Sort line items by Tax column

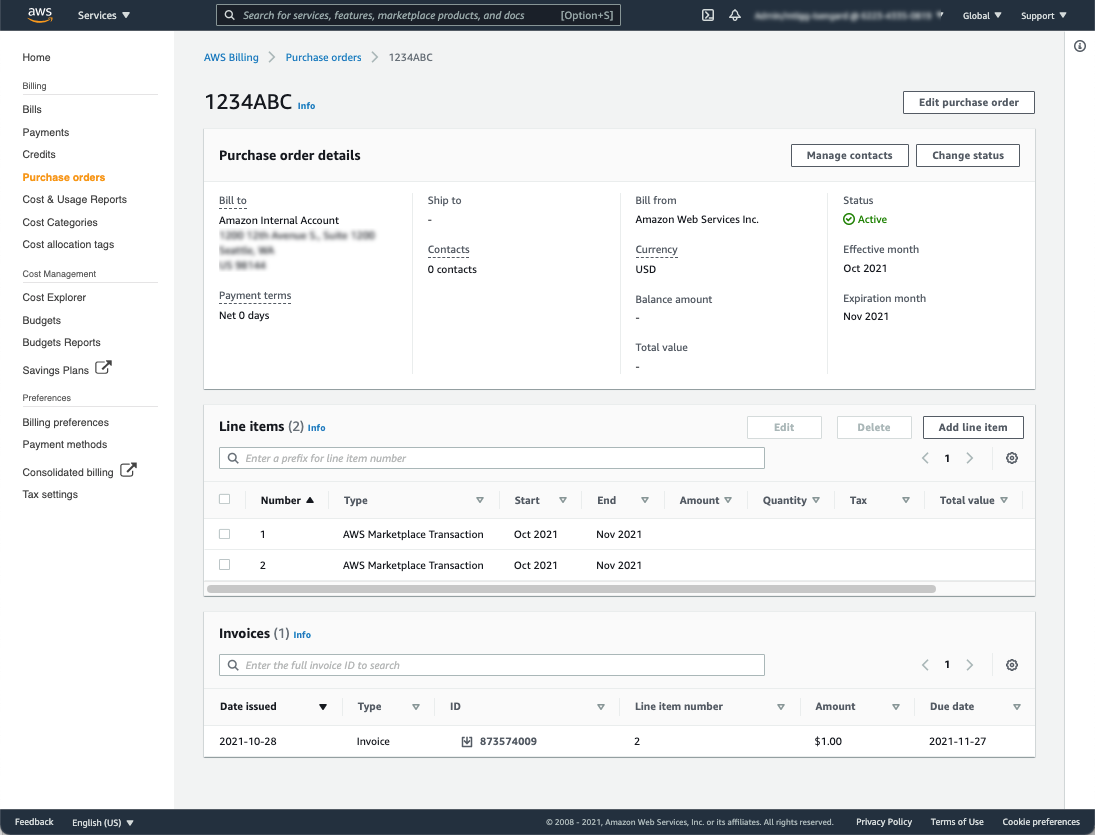906,500
